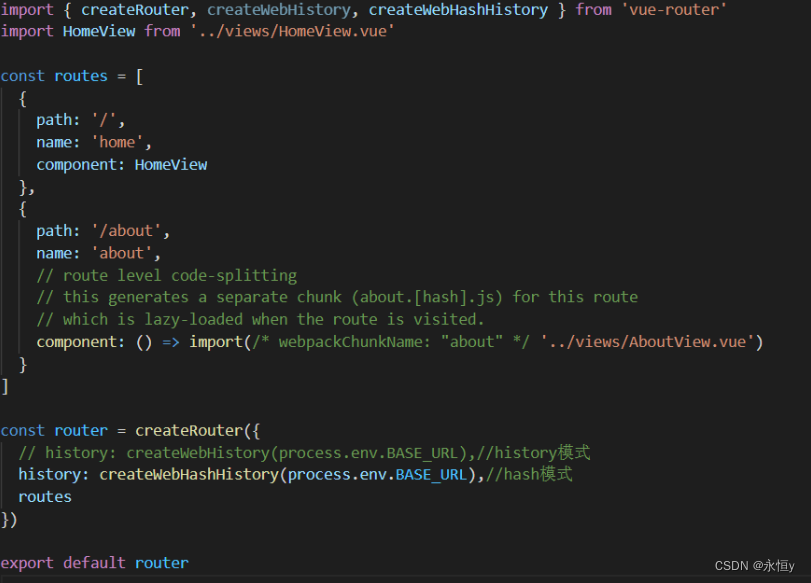The image size is (811, 583).
Task: Click the path: '/' line
Action: tap(81, 120)
